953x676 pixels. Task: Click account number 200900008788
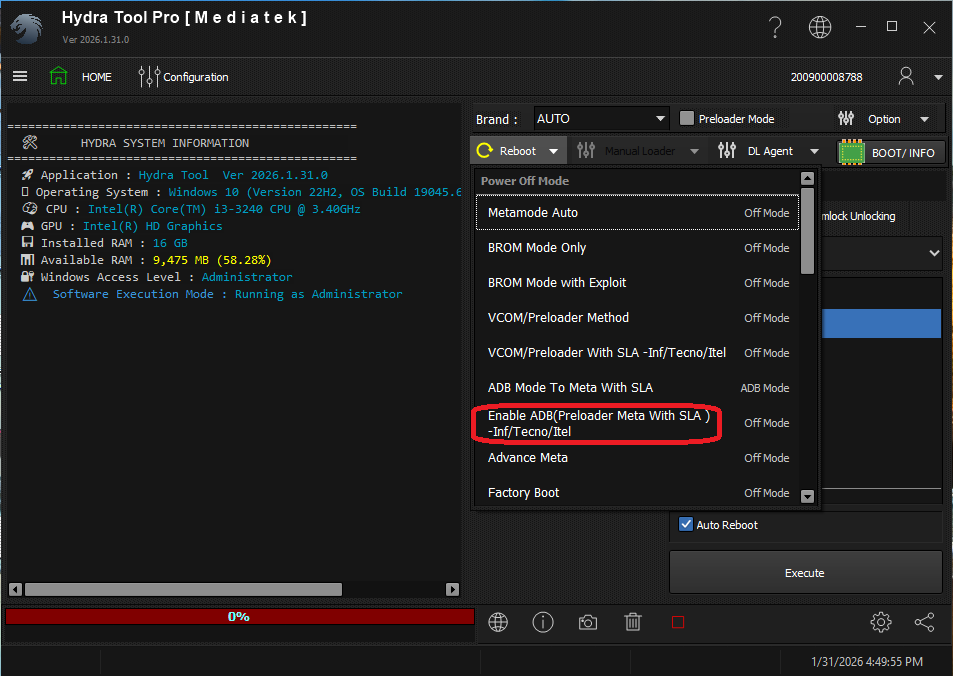pyautogui.click(x=826, y=77)
